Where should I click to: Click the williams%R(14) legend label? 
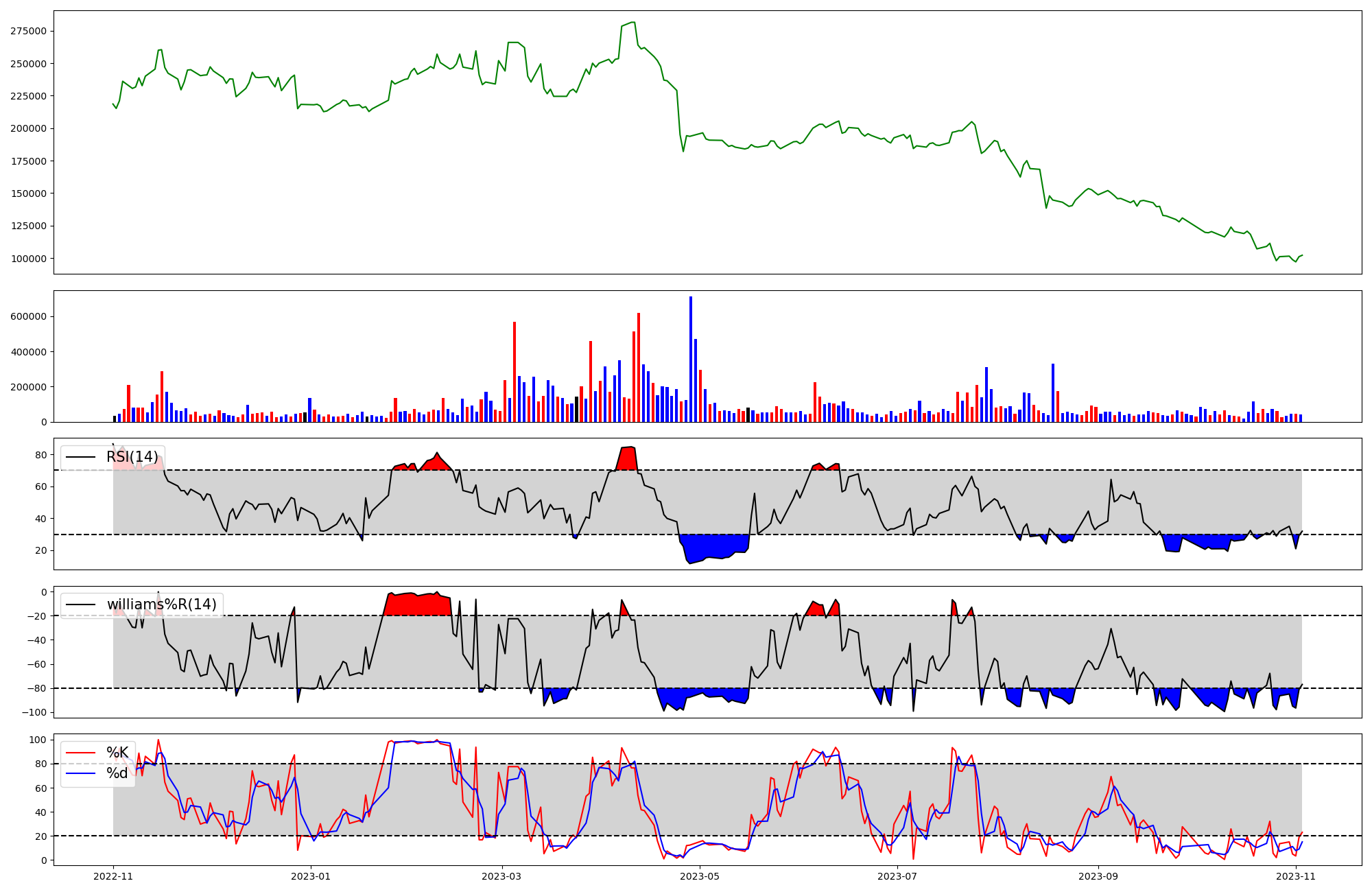(x=161, y=605)
